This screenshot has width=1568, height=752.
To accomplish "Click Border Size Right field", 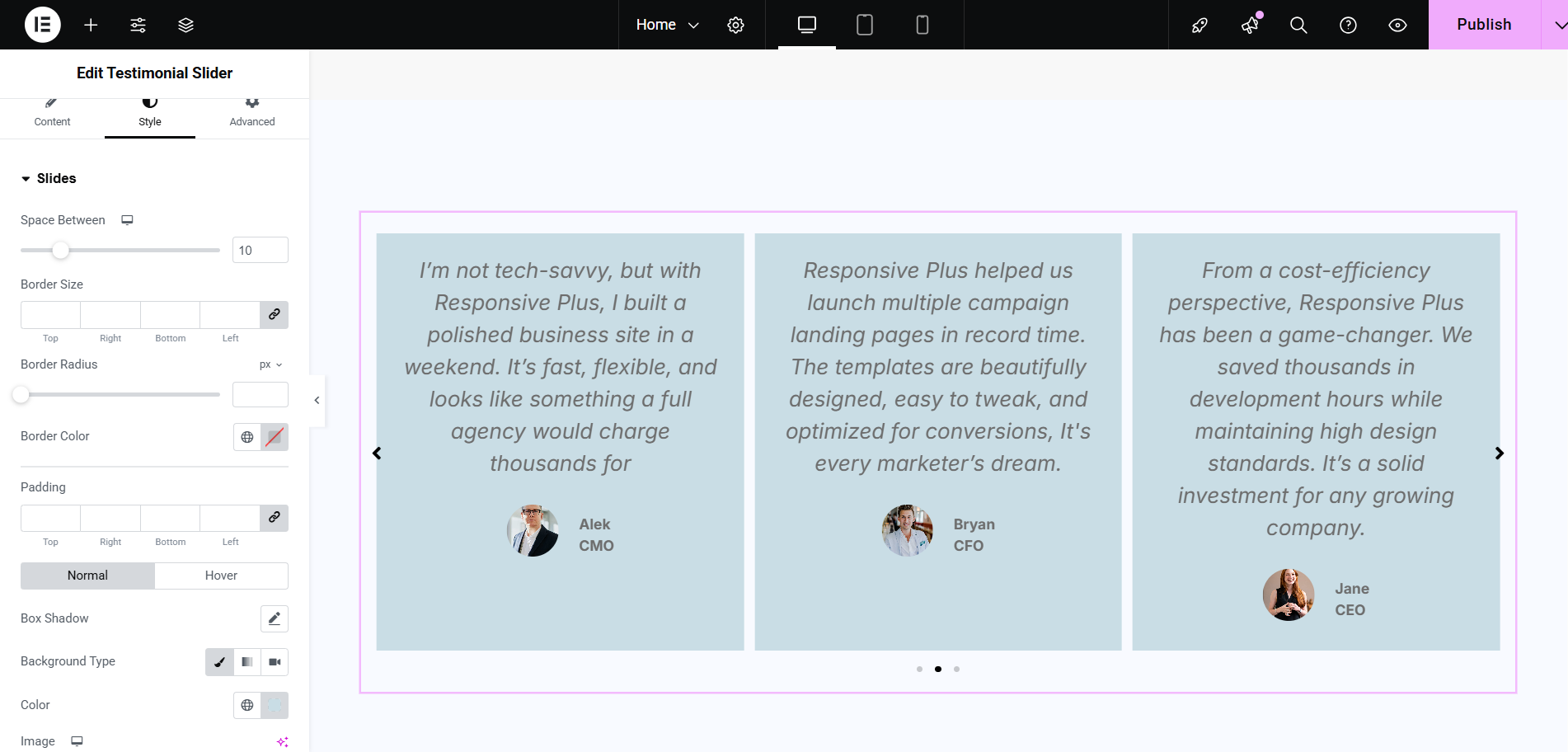I will pyautogui.click(x=110, y=315).
